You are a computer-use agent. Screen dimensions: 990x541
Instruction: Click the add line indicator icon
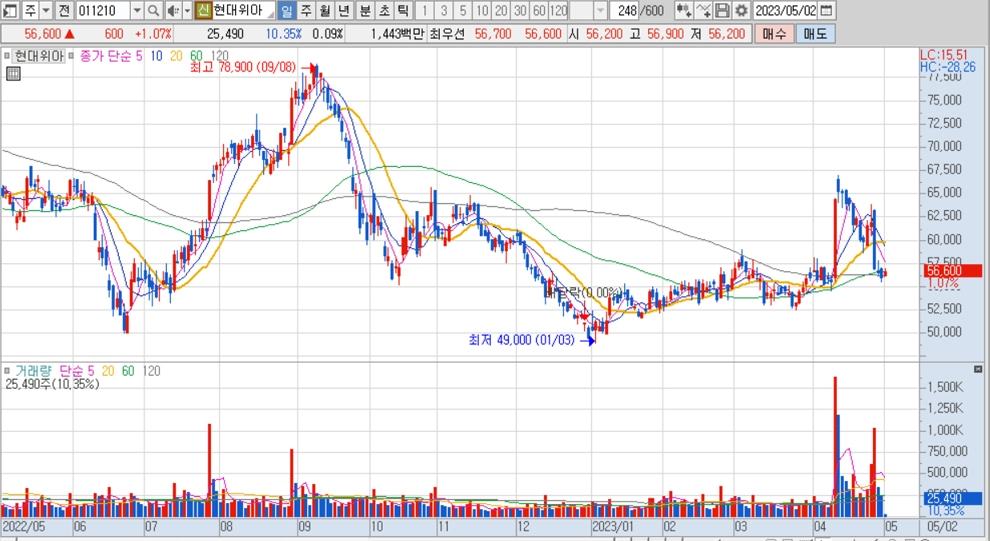tap(704, 11)
